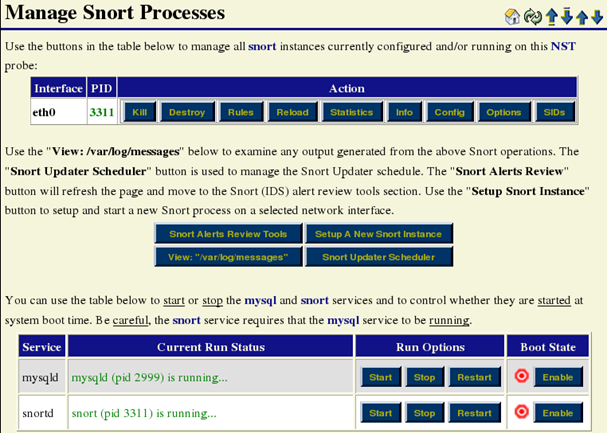Click the plain down arrow icon
The image size is (607, 433).
pyautogui.click(x=597, y=17)
